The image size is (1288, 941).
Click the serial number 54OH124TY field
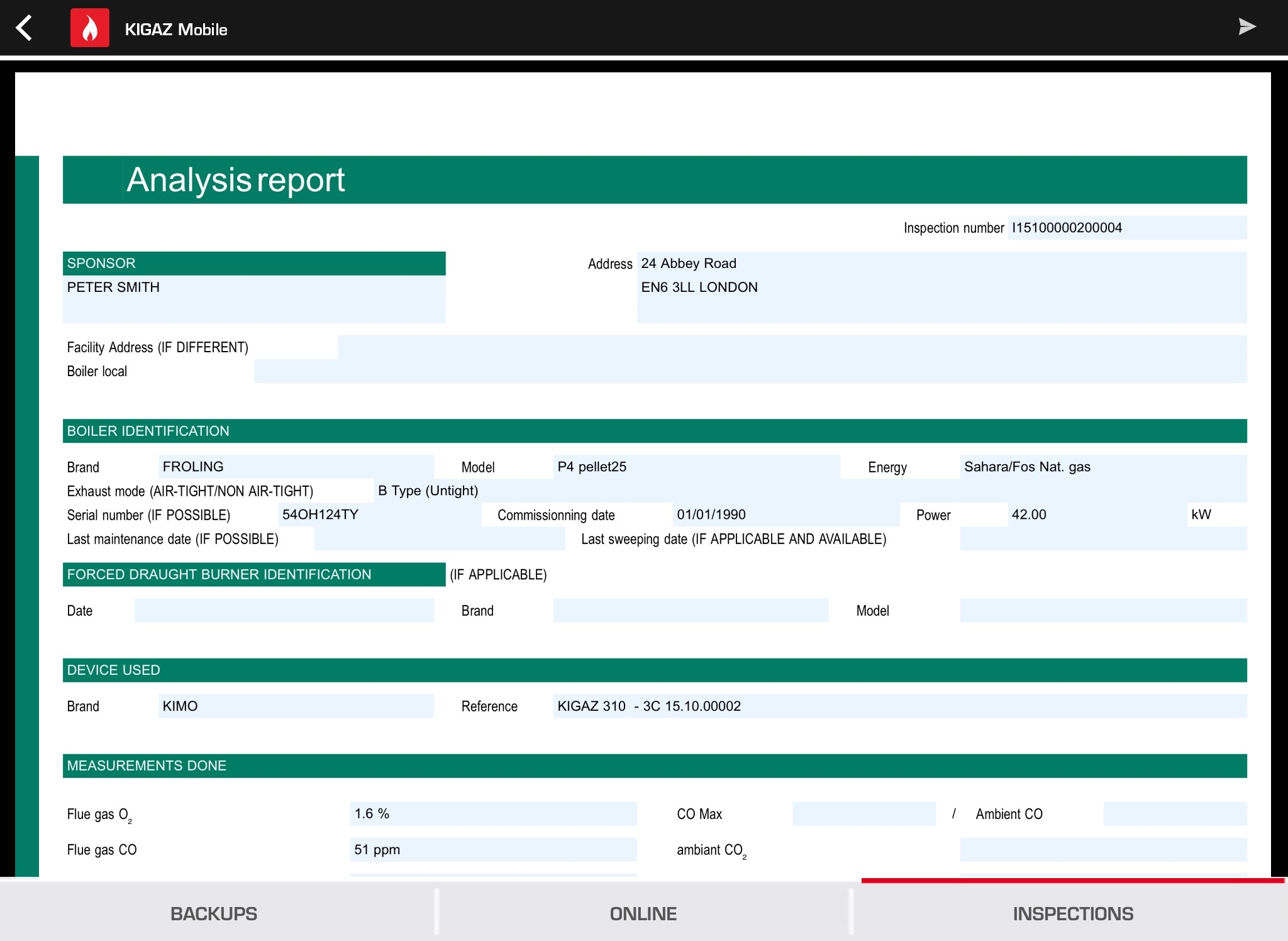point(379,515)
